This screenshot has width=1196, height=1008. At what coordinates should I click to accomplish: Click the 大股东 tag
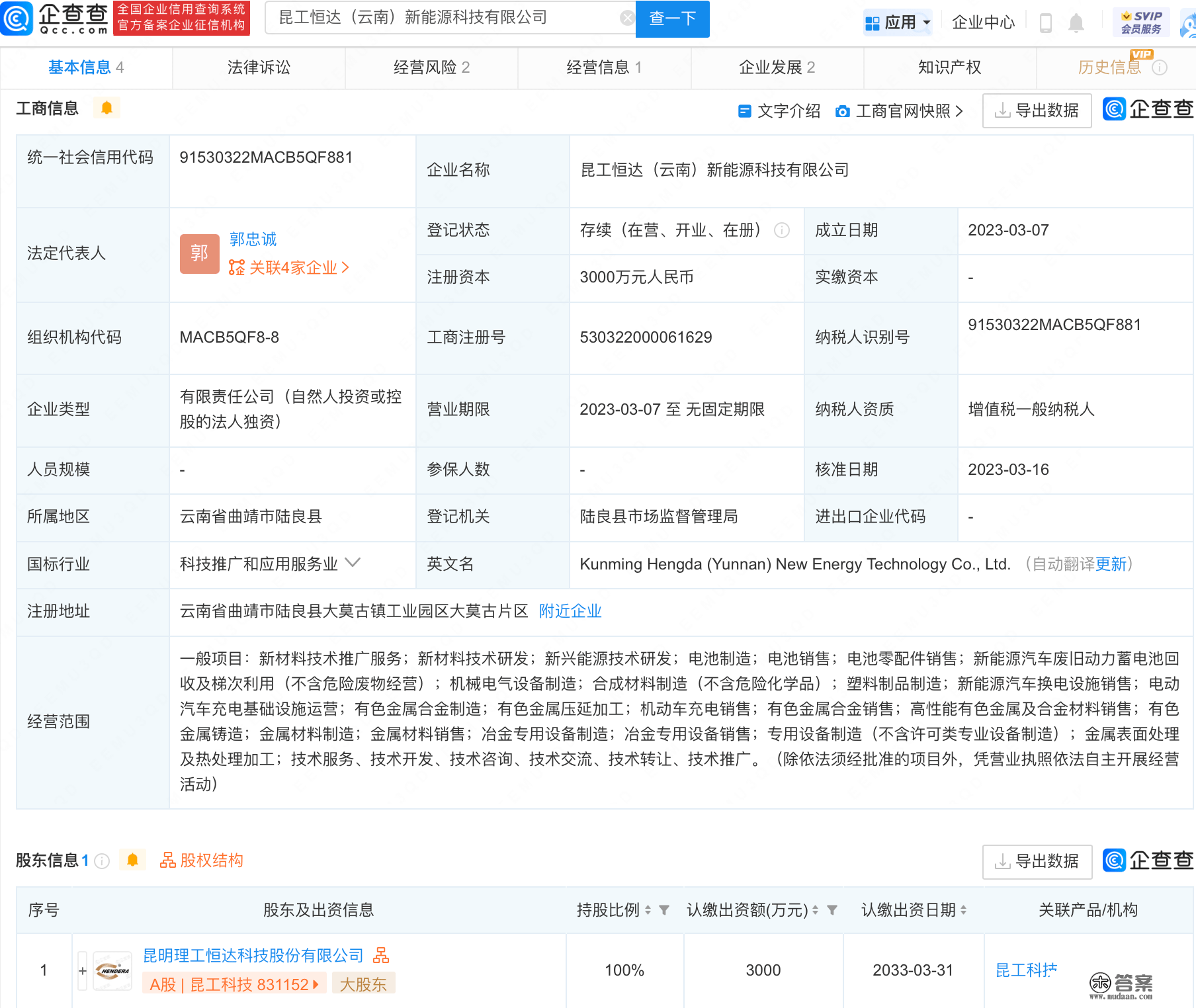pyautogui.click(x=363, y=984)
